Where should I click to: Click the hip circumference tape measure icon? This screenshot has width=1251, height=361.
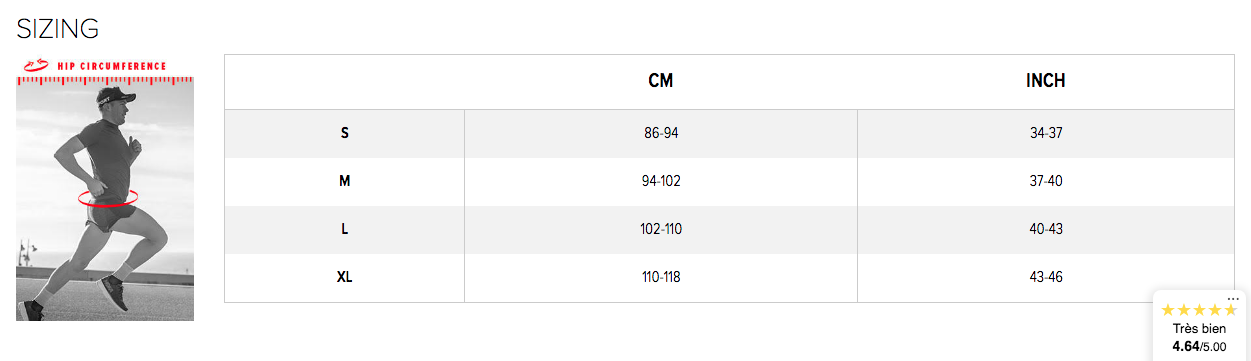35,65
